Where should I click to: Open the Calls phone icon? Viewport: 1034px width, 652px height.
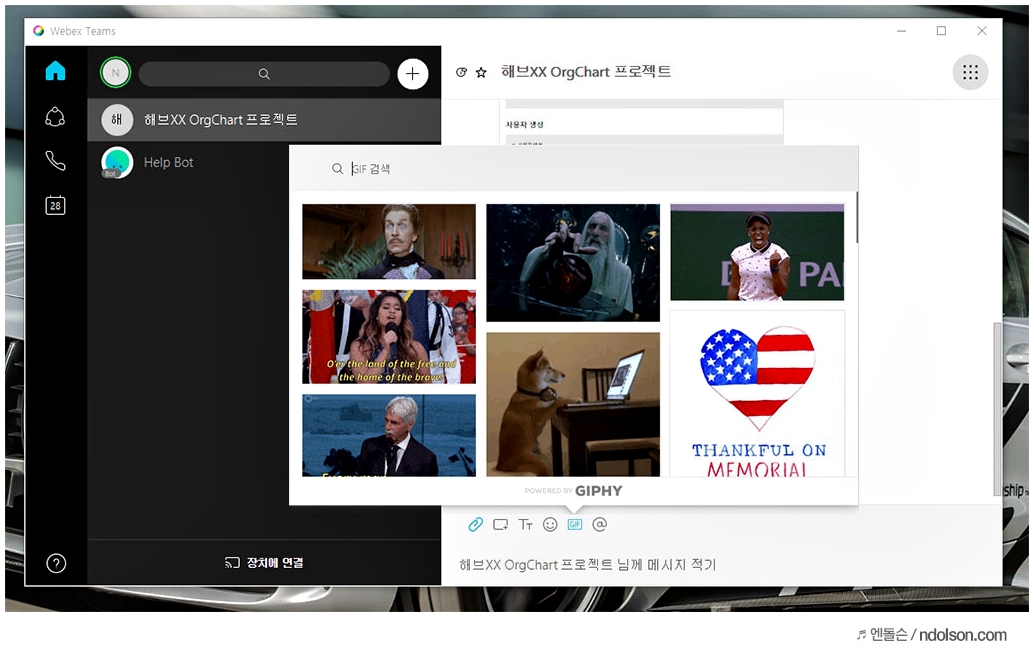(x=55, y=160)
